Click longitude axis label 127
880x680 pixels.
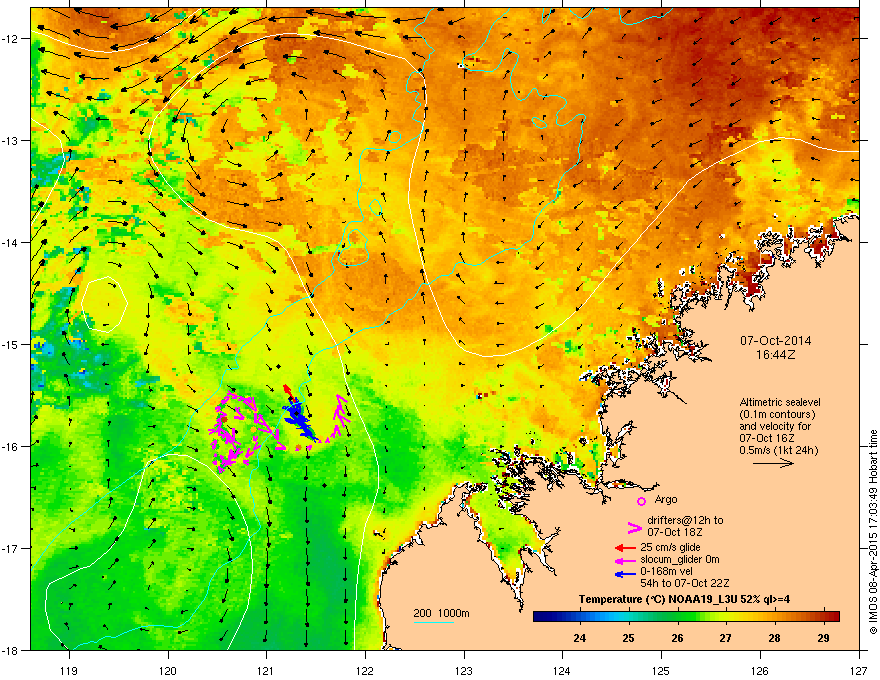[x=859, y=670]
